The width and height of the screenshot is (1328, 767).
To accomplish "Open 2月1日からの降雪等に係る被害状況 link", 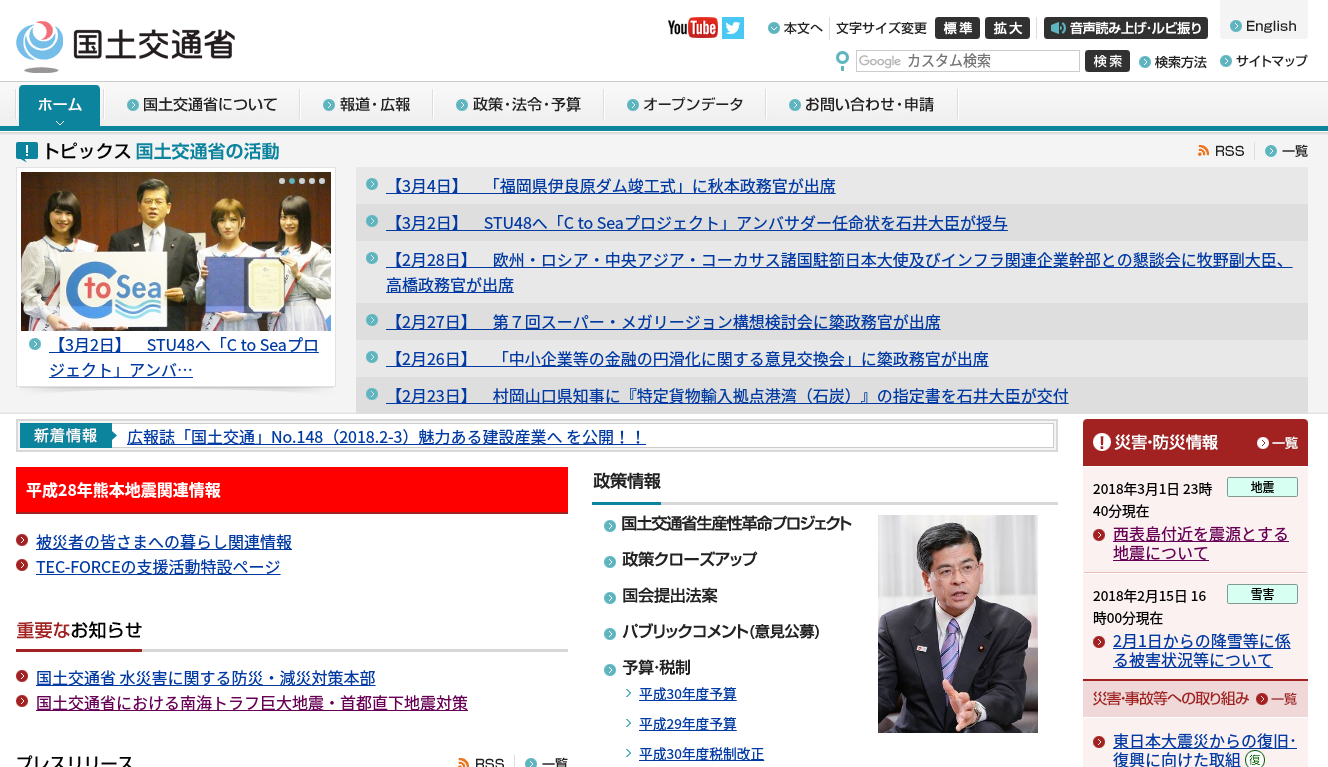I will pos(1202,651).
